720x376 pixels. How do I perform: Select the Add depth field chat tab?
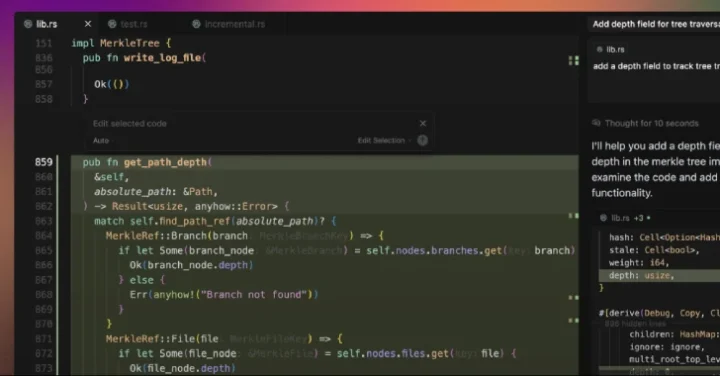tap(655, 24)
